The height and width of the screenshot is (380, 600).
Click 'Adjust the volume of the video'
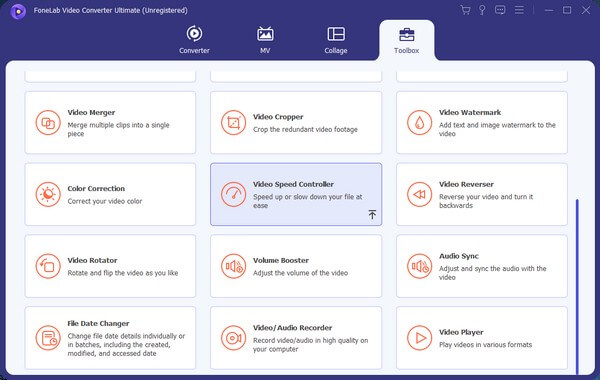[x=300, y=273]
